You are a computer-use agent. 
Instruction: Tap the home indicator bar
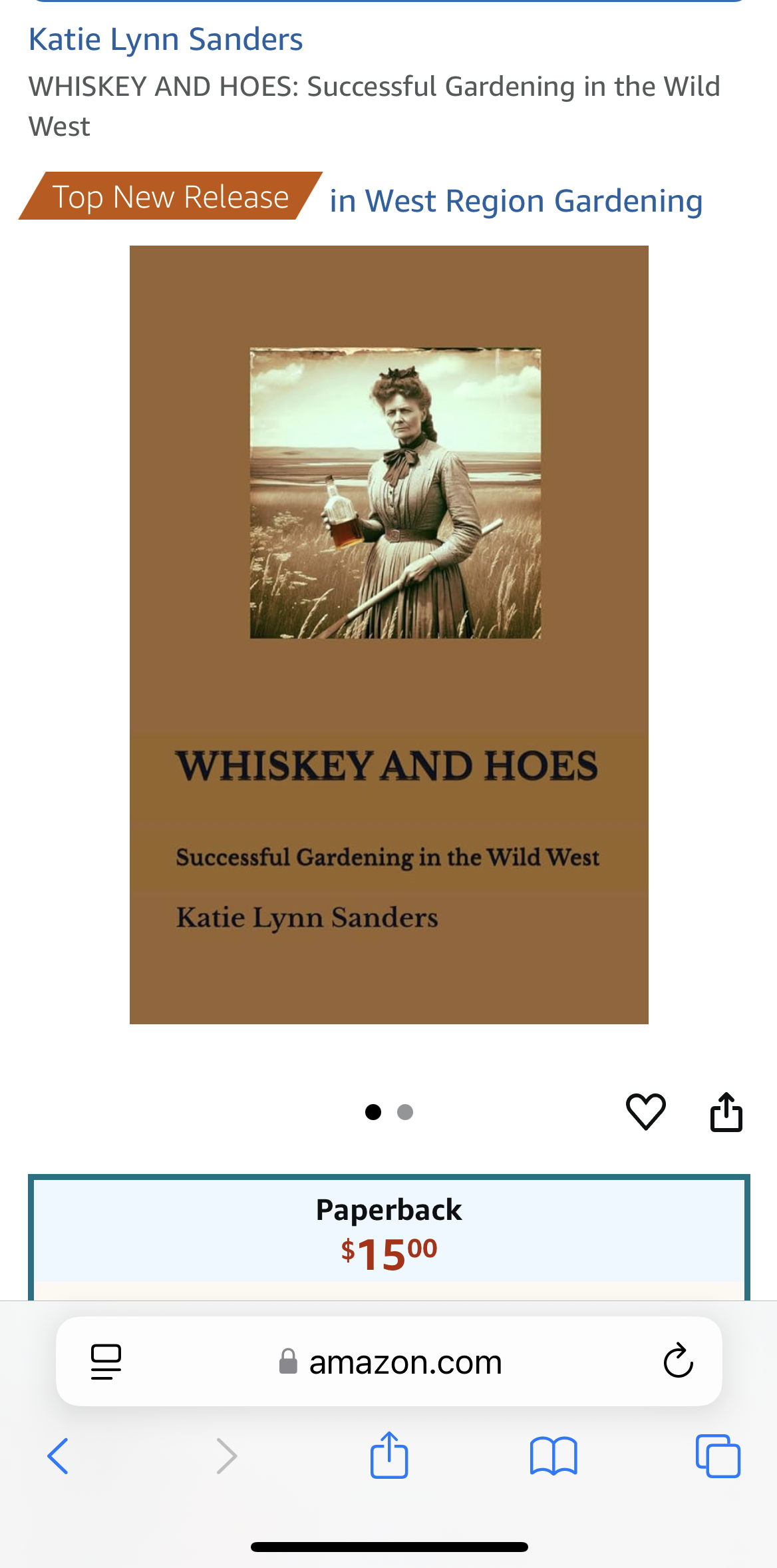pyautogui.click(x=389, y=1547)
